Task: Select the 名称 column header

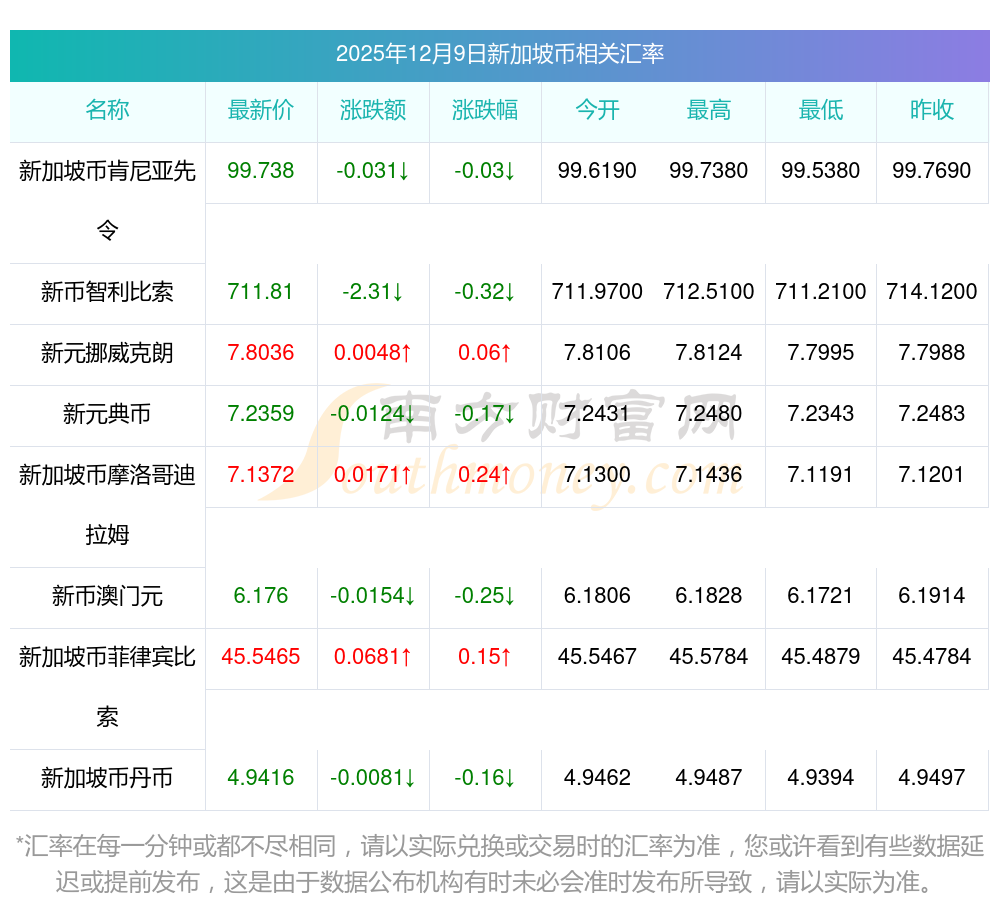Action: click(107, 111)
